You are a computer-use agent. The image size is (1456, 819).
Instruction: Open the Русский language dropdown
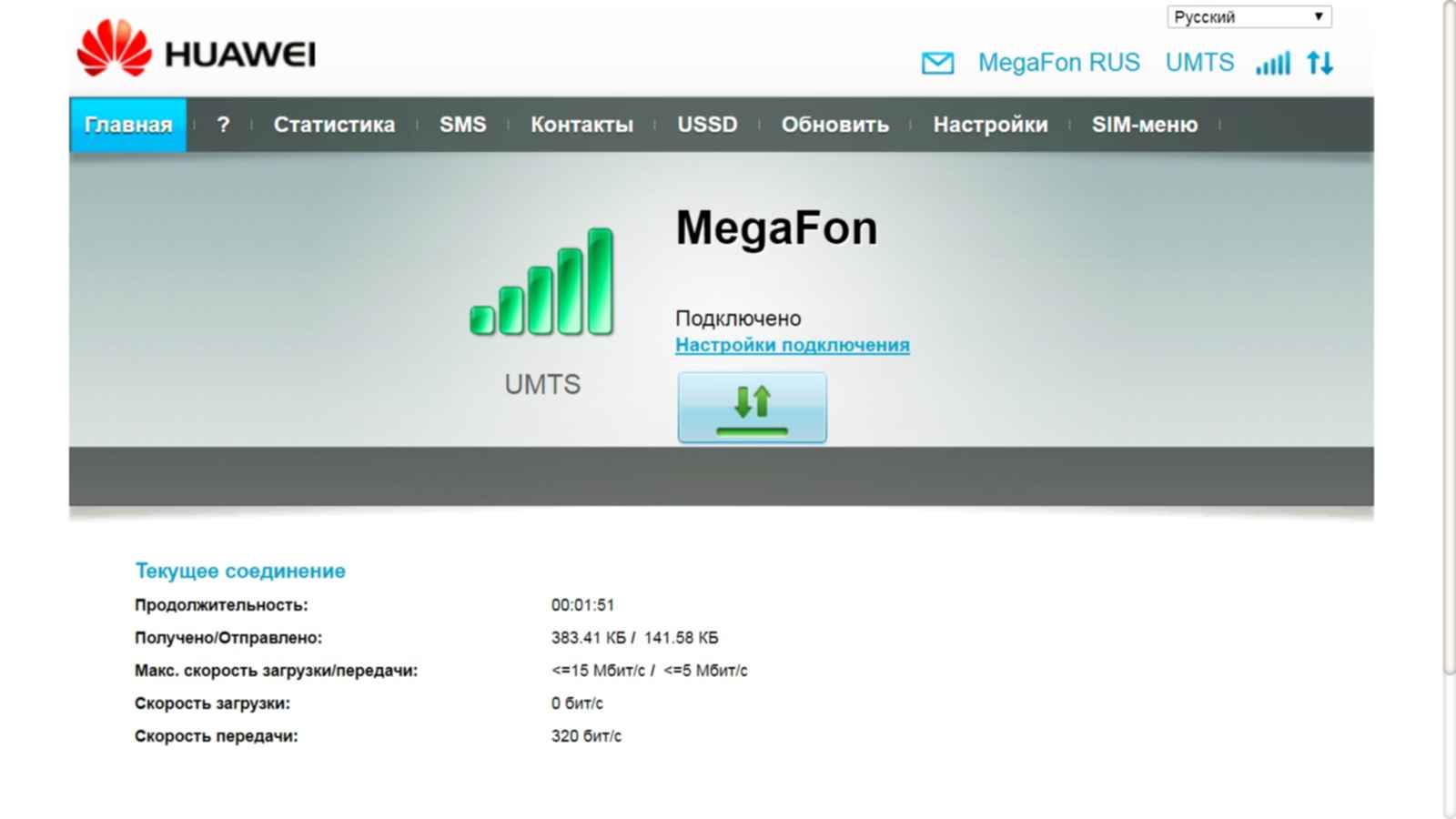pos(1249,16)
